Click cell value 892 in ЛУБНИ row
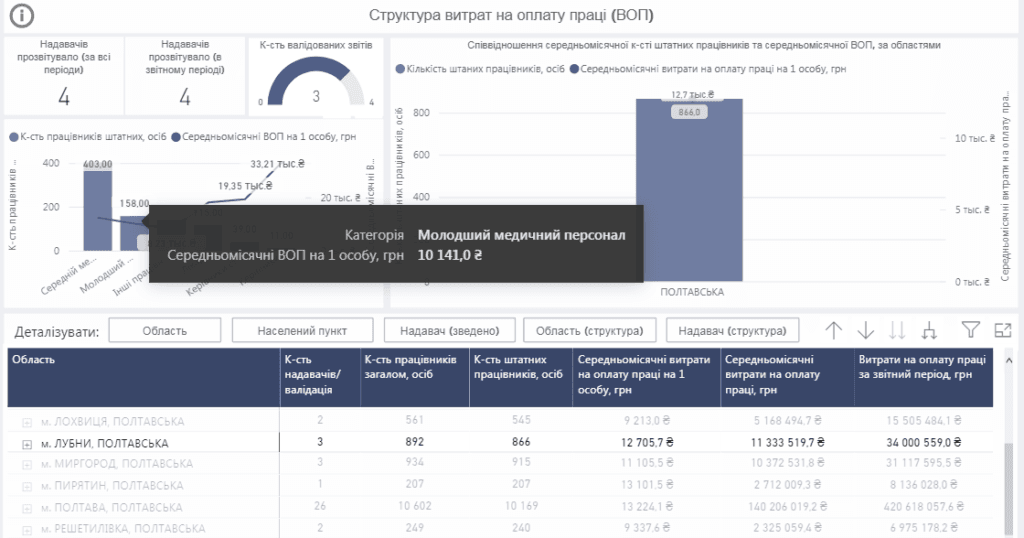 pyautogui.click(x=415, y=442)
